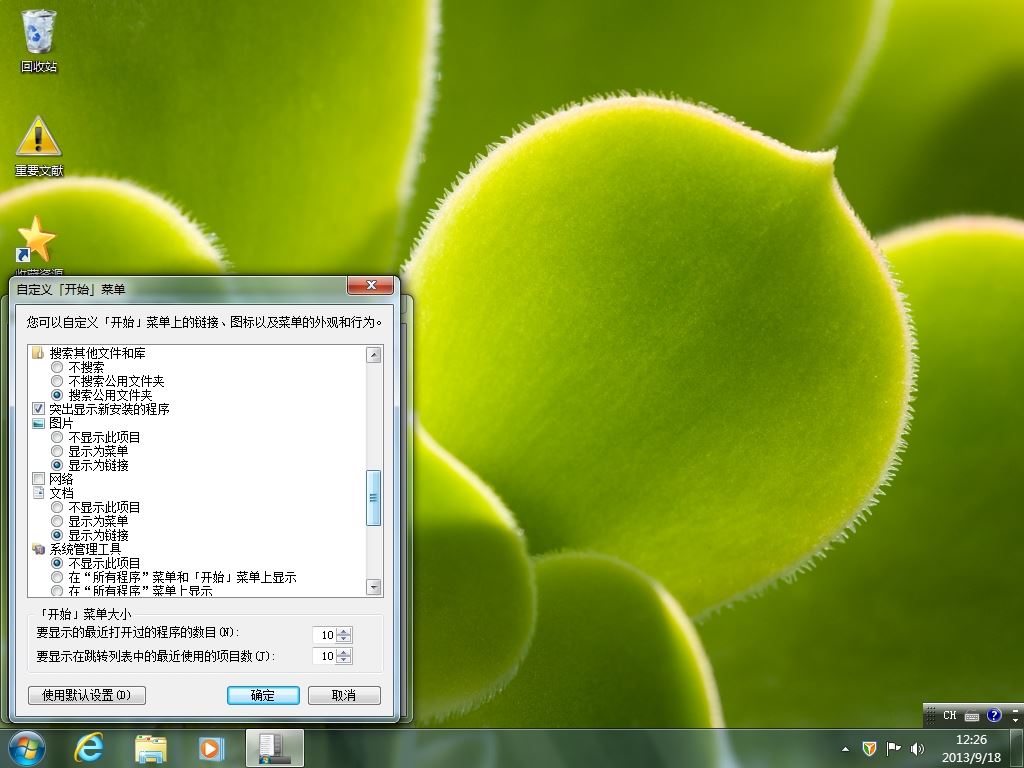Uncheck 突出显示新安装的程序 checkbox

click(x=39, y=409)
